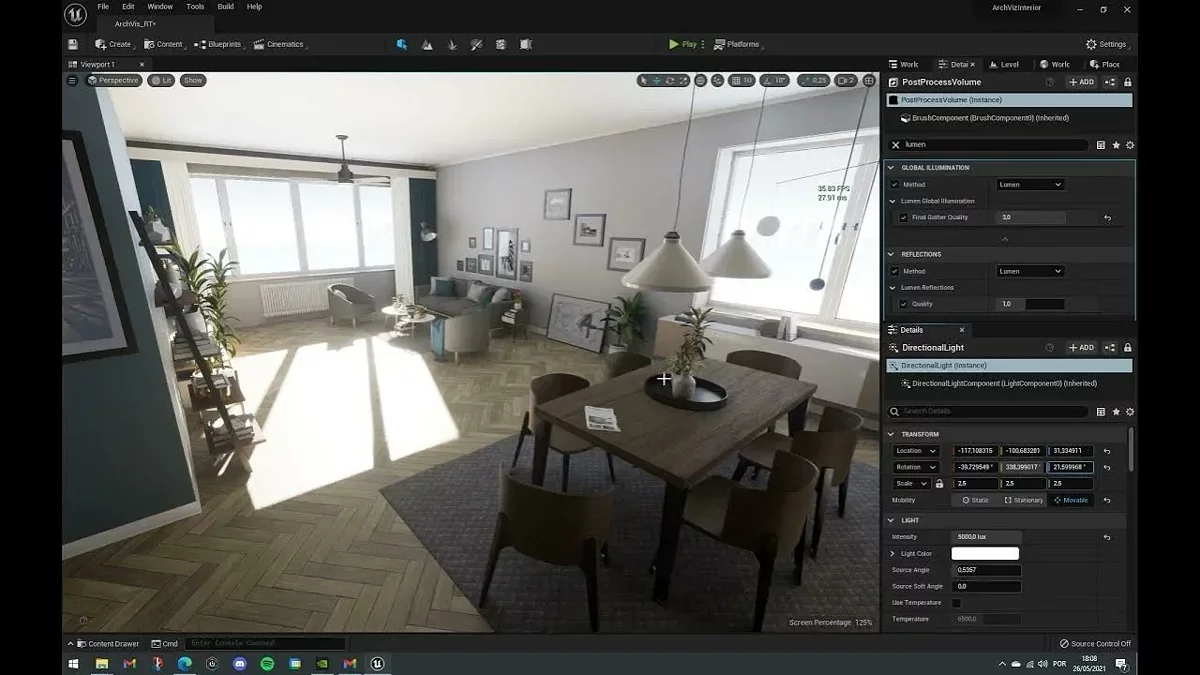This screenshot has height=675, width=1200.
Task: Expand the Light Color property
Action: pos(893,554)
